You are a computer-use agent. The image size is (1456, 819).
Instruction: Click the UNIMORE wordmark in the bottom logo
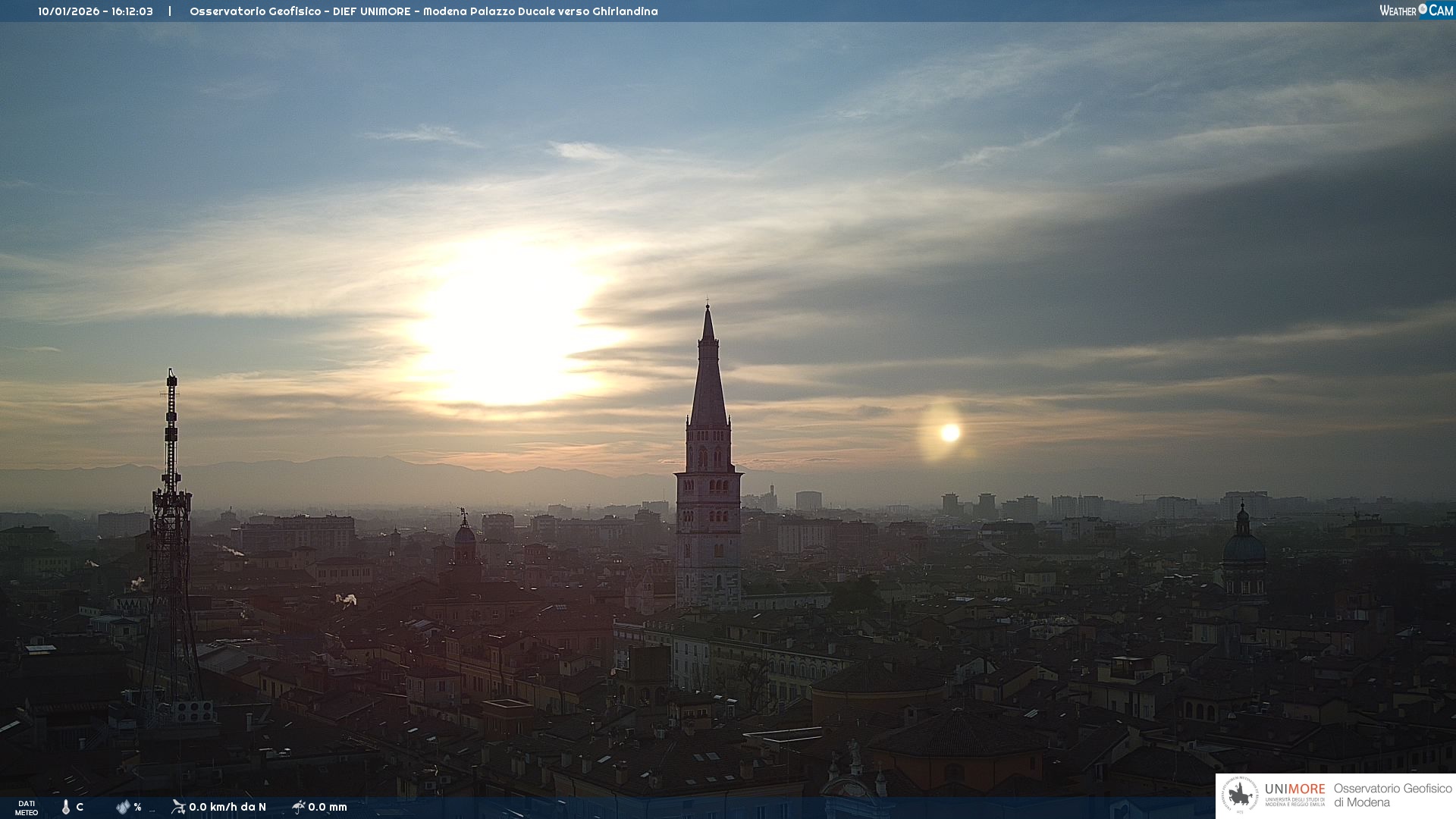click(1294, 789)
